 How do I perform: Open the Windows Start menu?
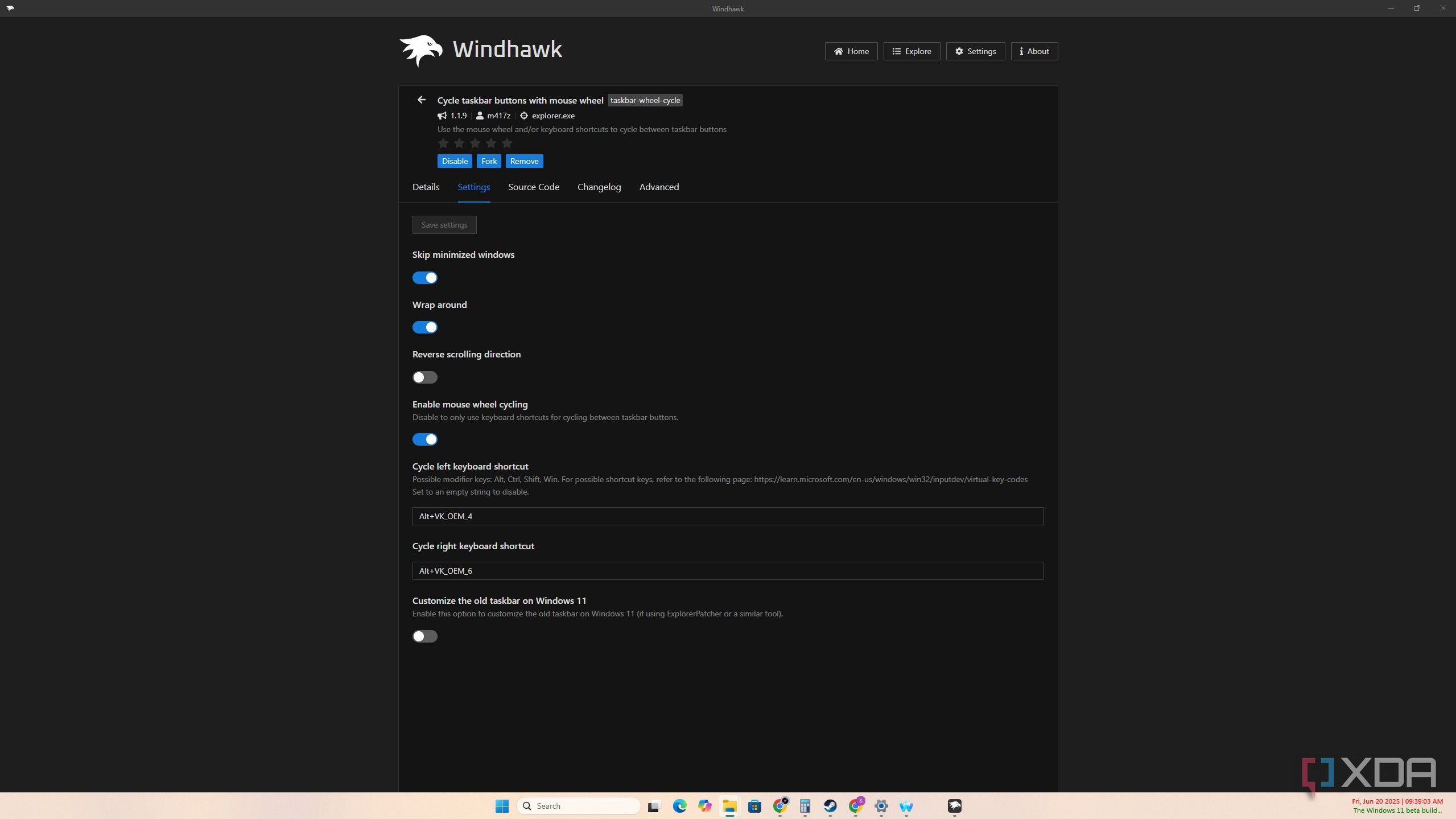pyautogui.click(x=502, y=806)
